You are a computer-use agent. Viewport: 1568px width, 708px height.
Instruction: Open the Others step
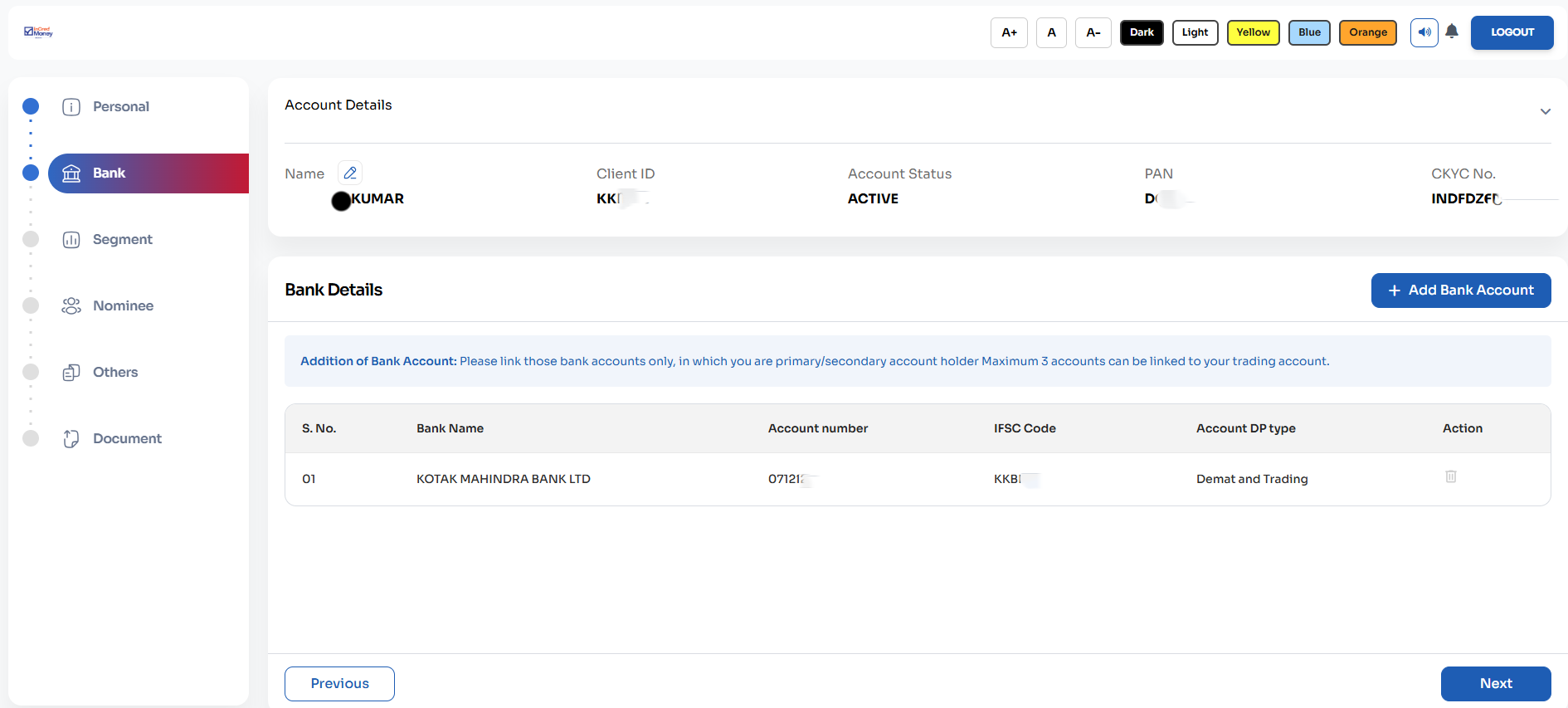click(x=115, y=372)
